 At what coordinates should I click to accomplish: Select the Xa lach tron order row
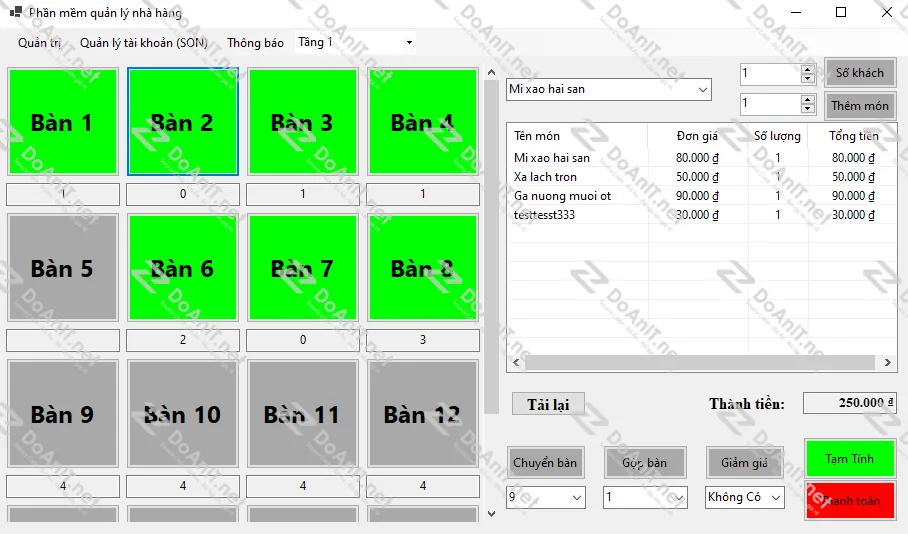(702, 177)
